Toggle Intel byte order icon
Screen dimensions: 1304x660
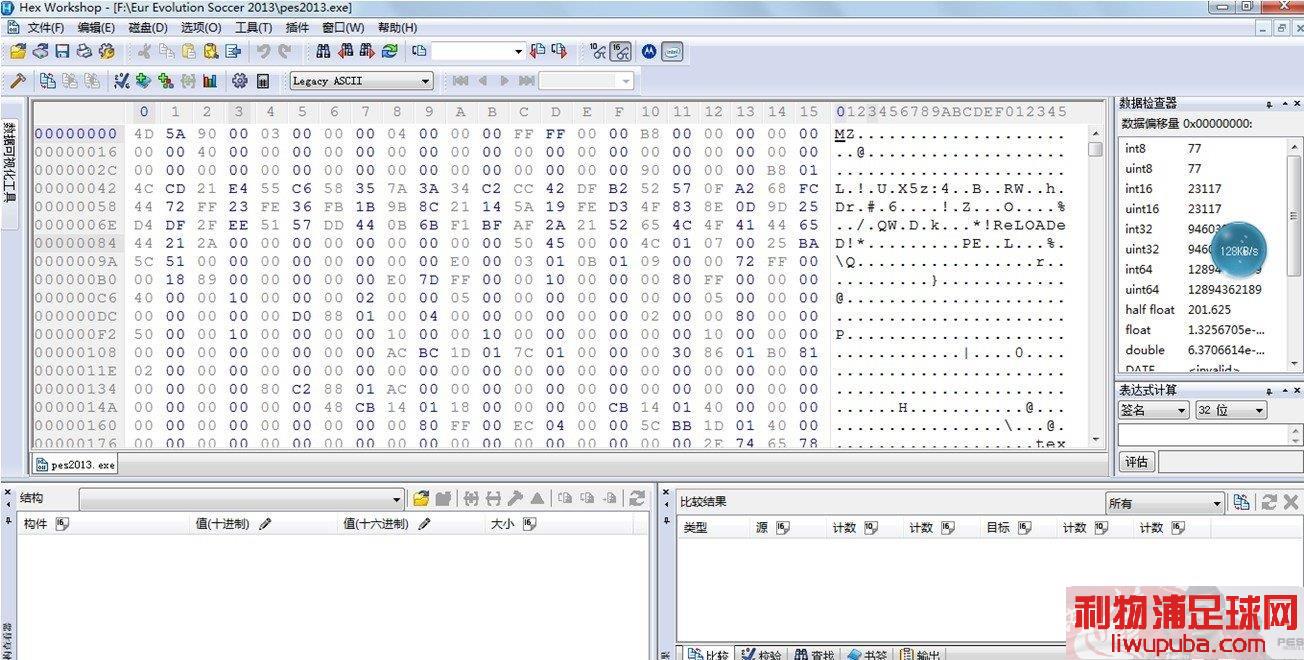672,51
